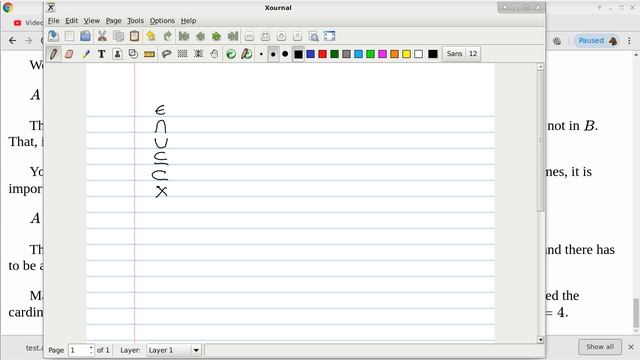Jump to the last page
This screenshot has height=360, width=640.
pos(233,36)
